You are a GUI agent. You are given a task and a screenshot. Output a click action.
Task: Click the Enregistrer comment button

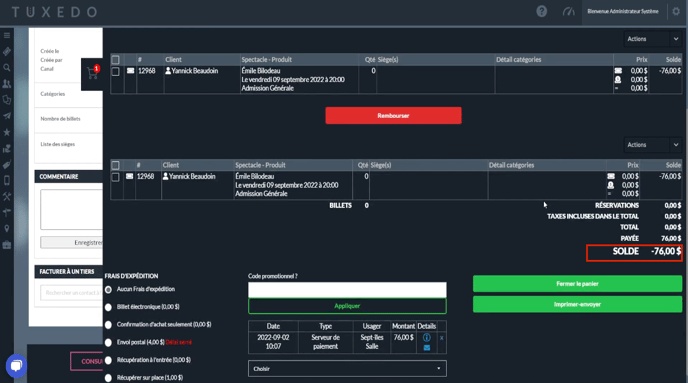pyautogui.click(x=72, y=242)
